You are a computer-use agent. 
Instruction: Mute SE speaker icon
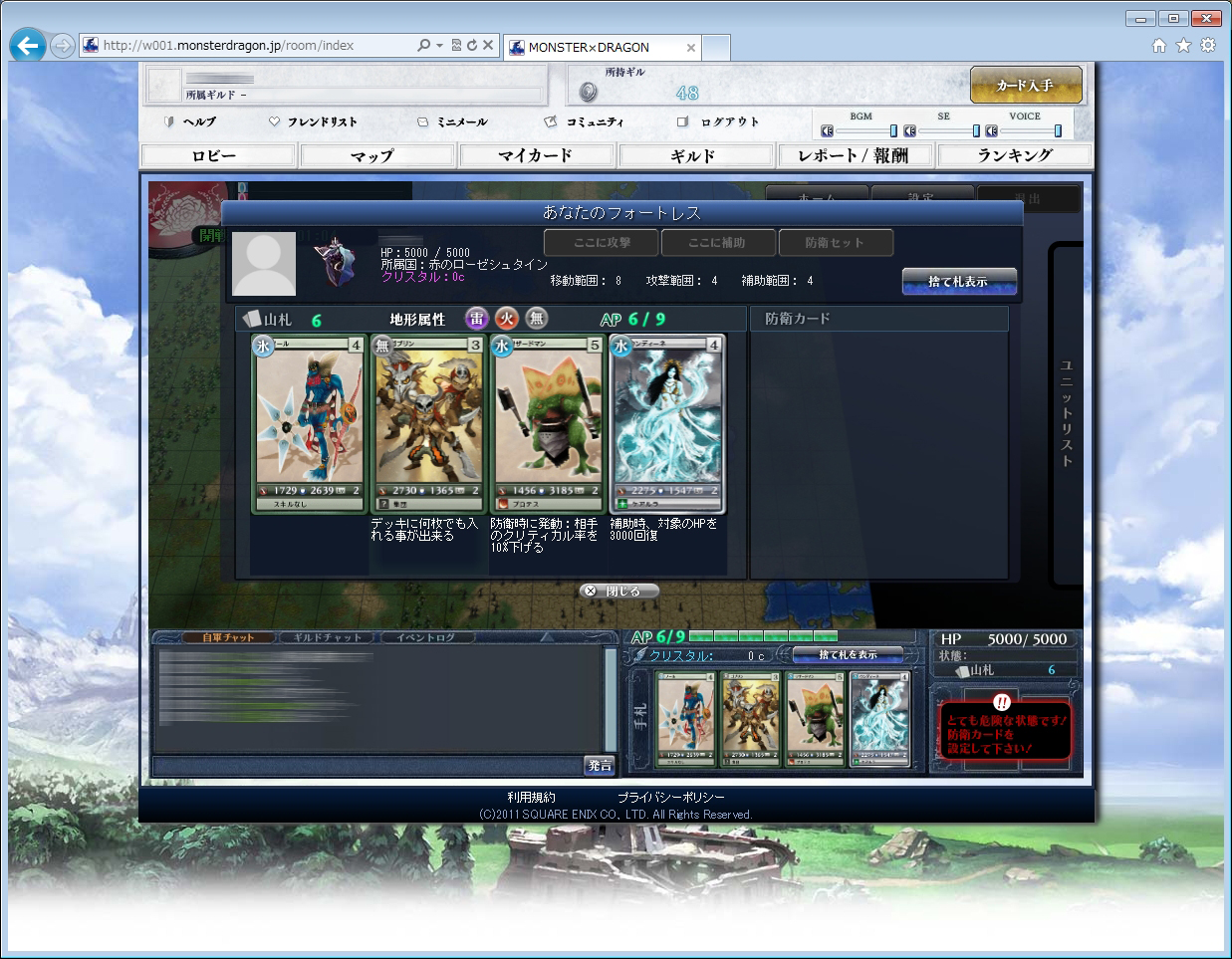pos(909,130)
